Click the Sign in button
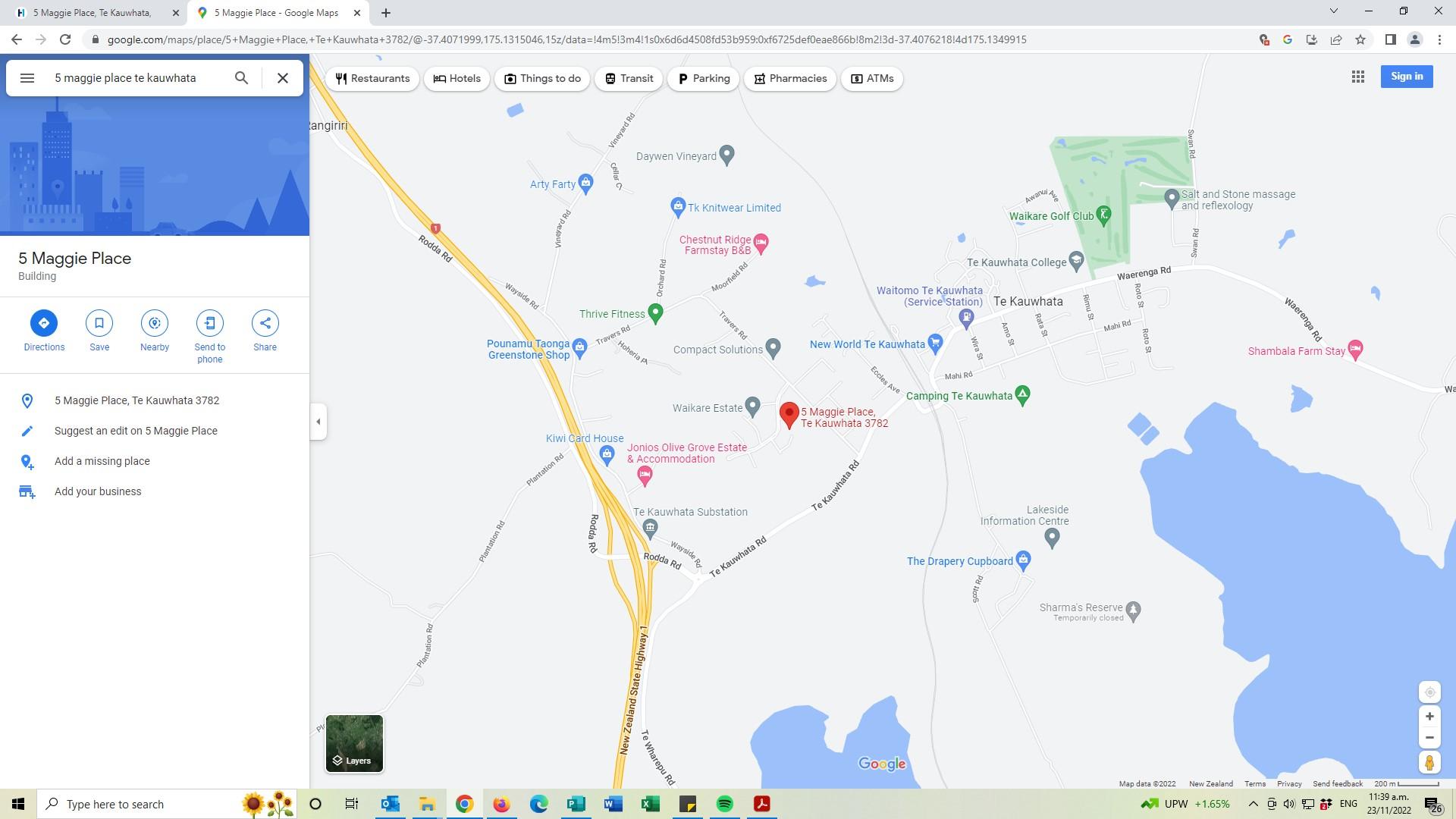 click(1406, 77)
